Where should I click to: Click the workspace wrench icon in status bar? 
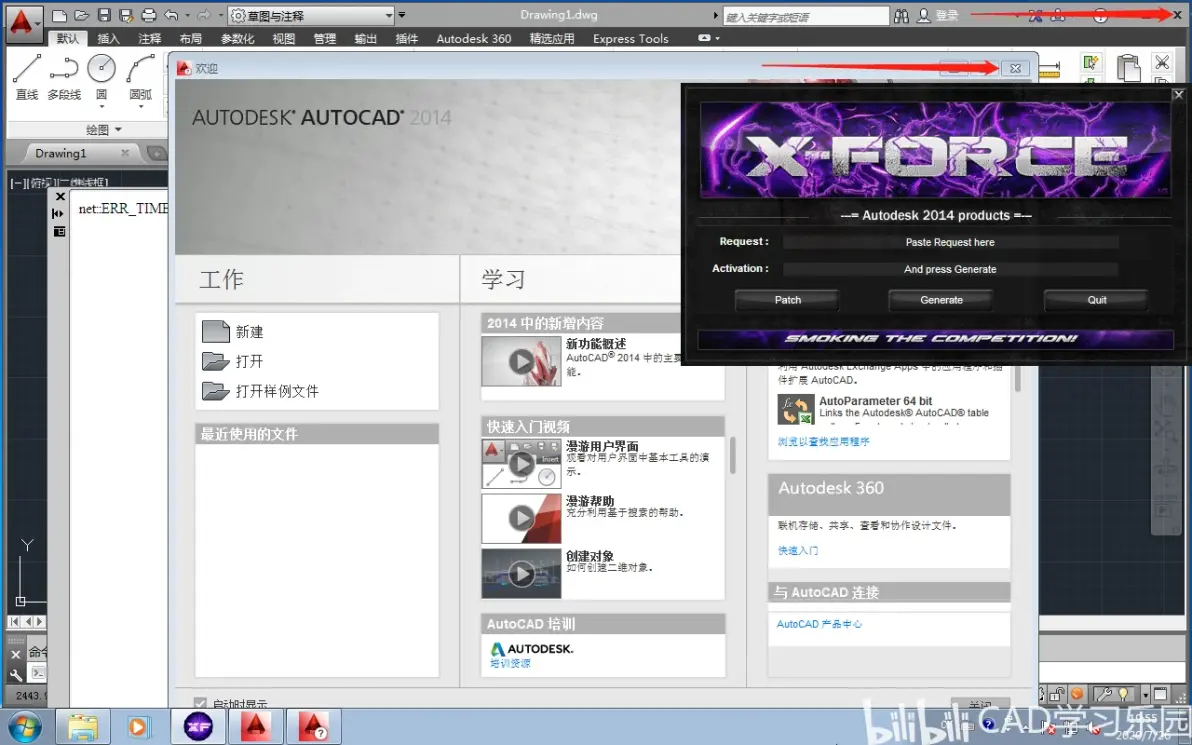click(1103, 693)
